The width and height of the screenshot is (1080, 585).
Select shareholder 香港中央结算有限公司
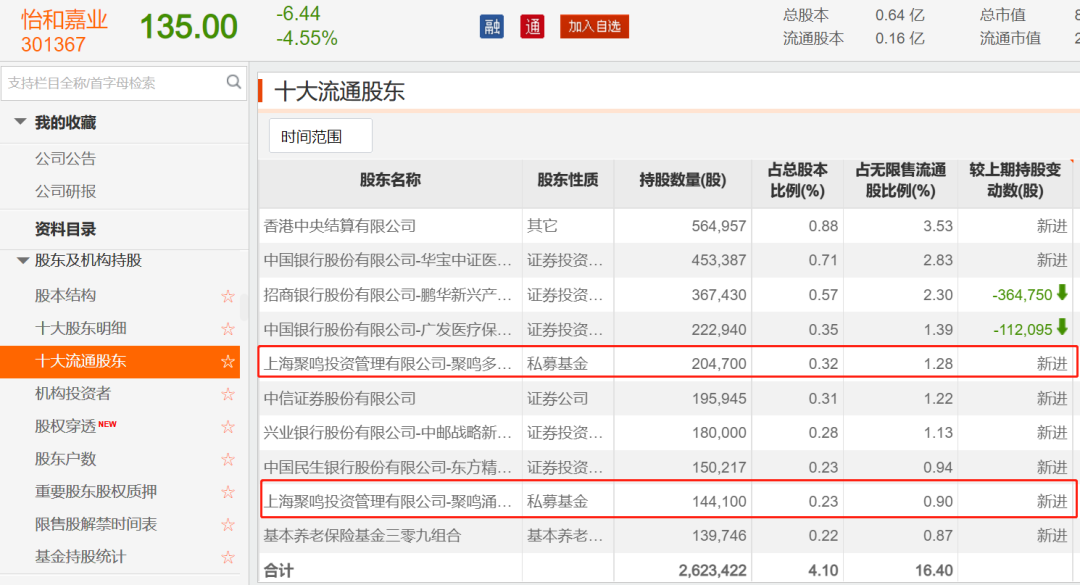(x=340, y=226)
